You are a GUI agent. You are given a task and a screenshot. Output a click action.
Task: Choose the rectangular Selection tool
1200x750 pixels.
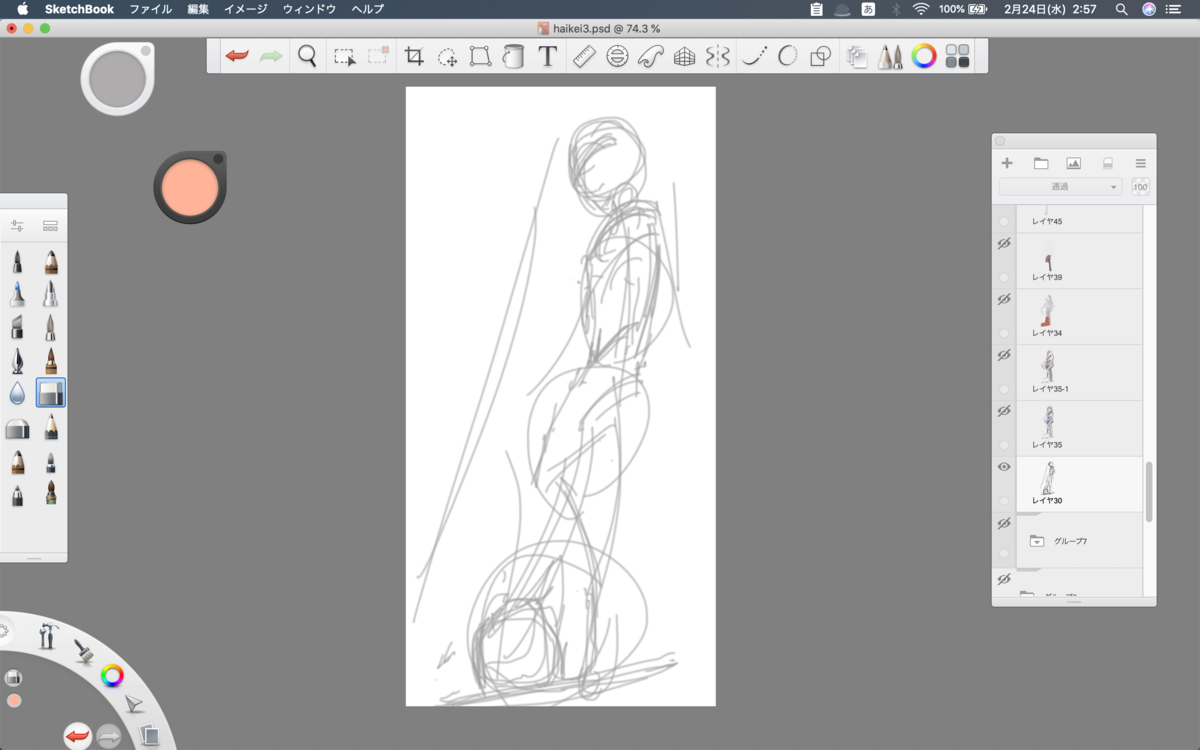[344, 57]
